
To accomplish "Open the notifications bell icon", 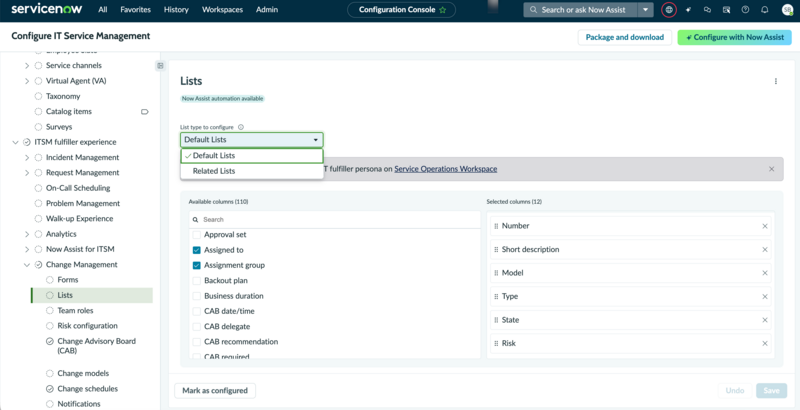I will pos(765,10).
